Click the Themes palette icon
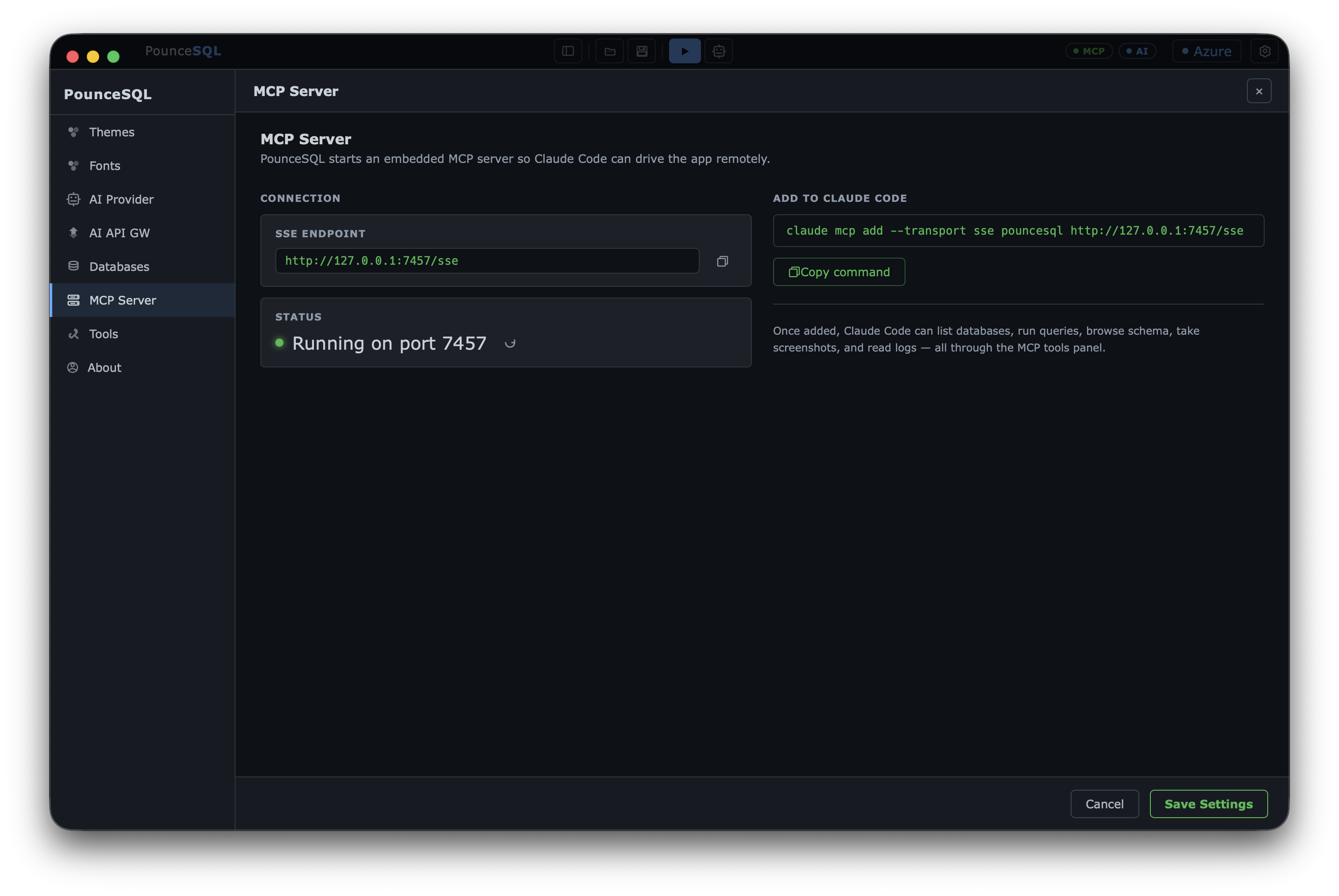 click(x=73, y=132)
